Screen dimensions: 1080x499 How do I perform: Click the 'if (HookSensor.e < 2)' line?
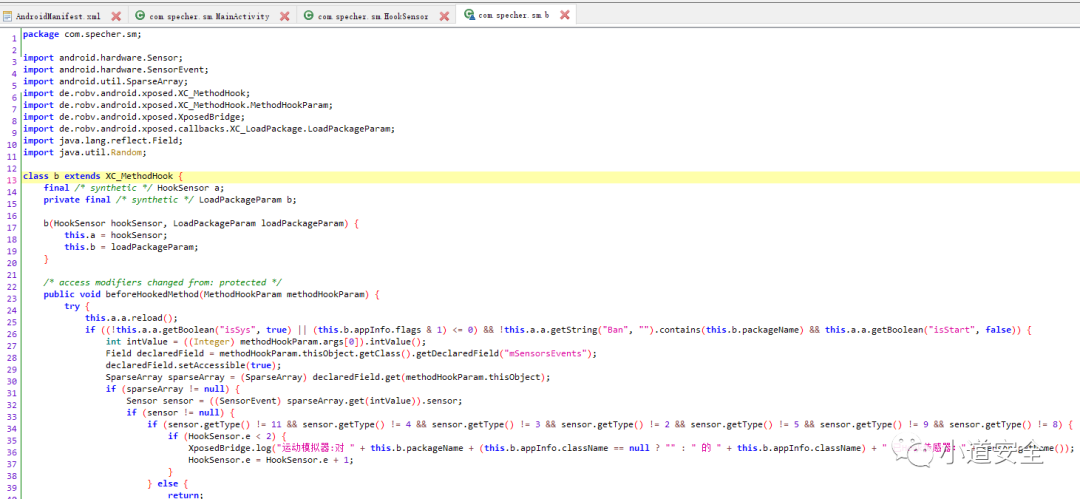point(225,436)
